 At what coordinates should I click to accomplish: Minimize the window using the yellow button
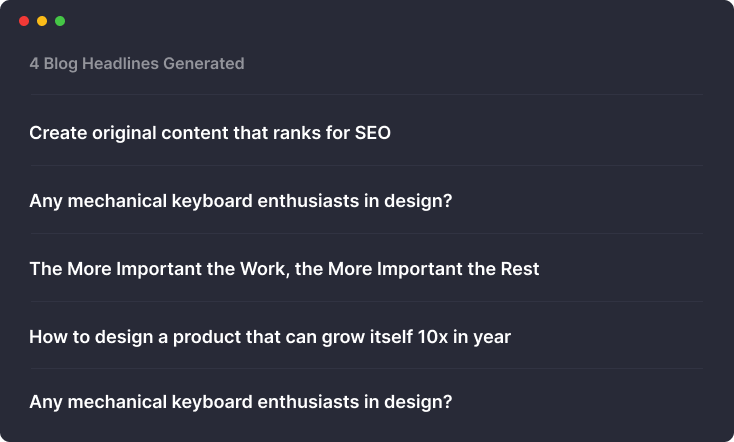(x=42, y=21)
